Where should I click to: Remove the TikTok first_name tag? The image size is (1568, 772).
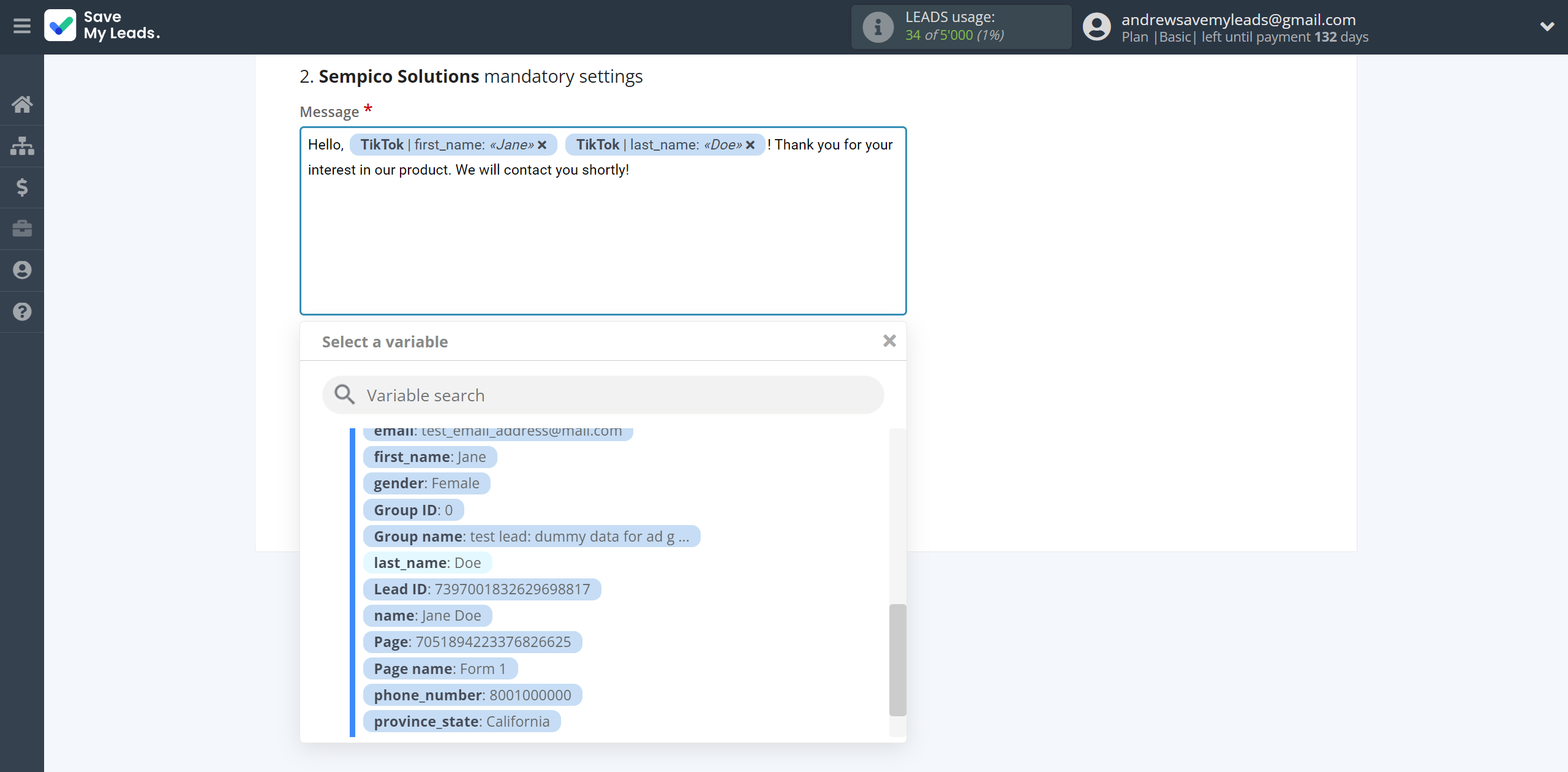542,145
